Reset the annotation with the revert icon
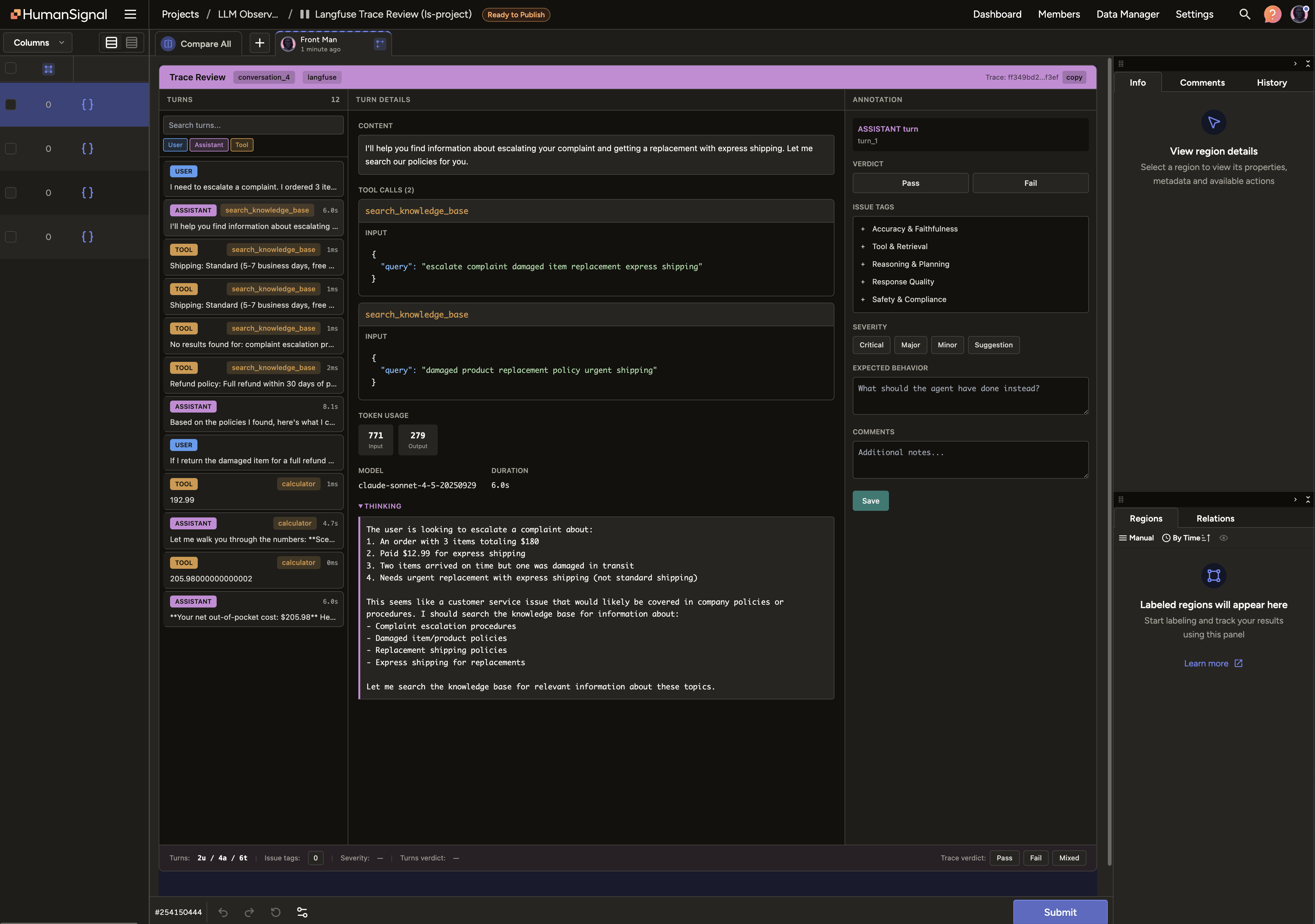The height and width of the screenshot is (924, 1315). pyautogui.click(x=276, y=912)
